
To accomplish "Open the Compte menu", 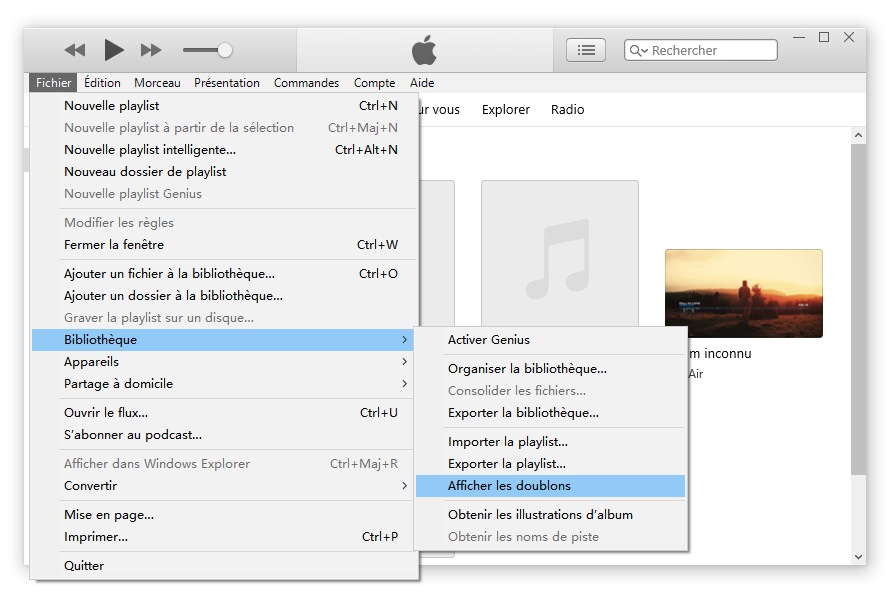I will [374, 83].
